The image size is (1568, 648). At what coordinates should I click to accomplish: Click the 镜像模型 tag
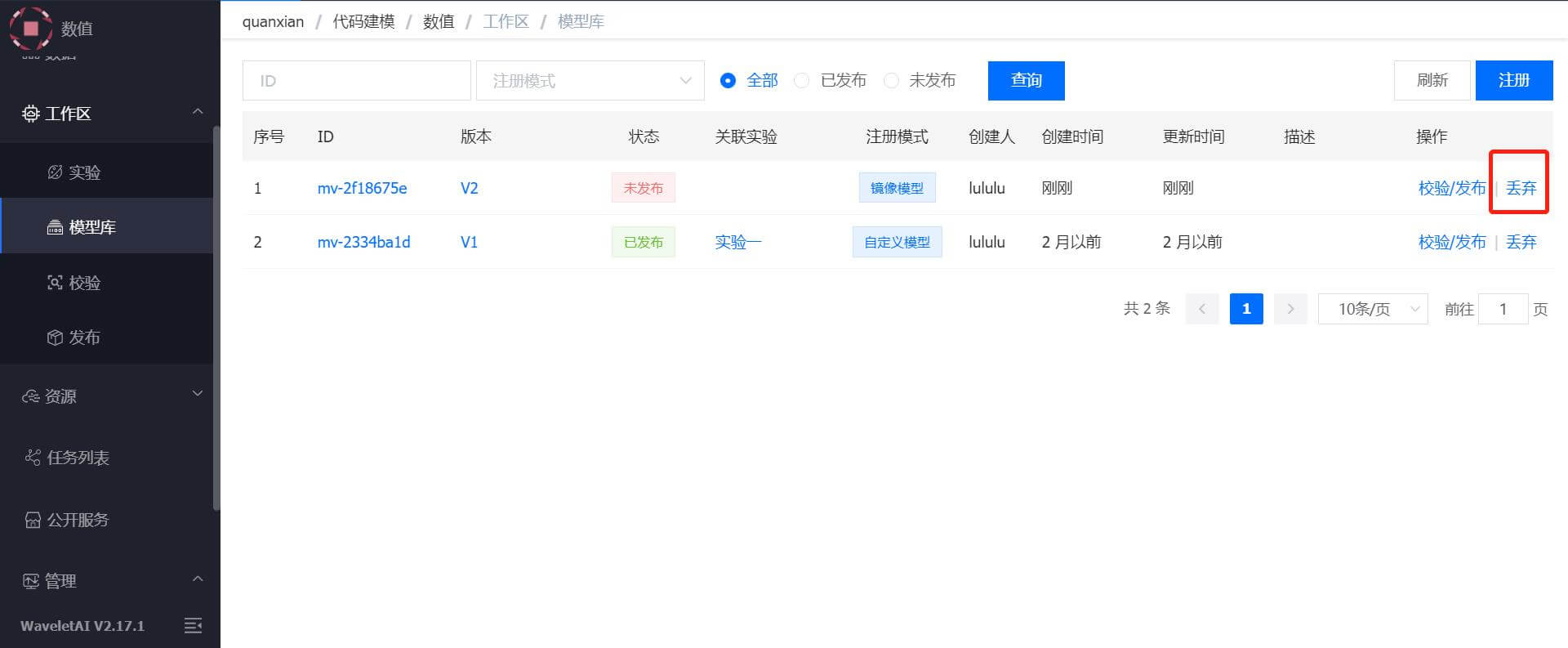pos(897,188)
